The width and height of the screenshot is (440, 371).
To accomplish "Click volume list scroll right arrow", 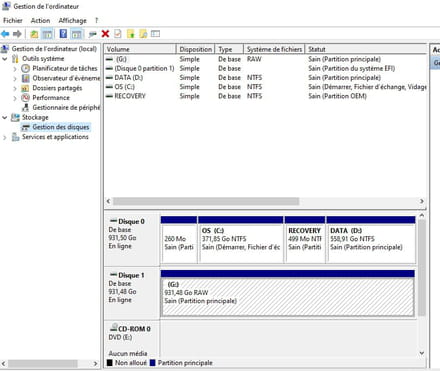I will pyautogui.click(x=422, y=201).
